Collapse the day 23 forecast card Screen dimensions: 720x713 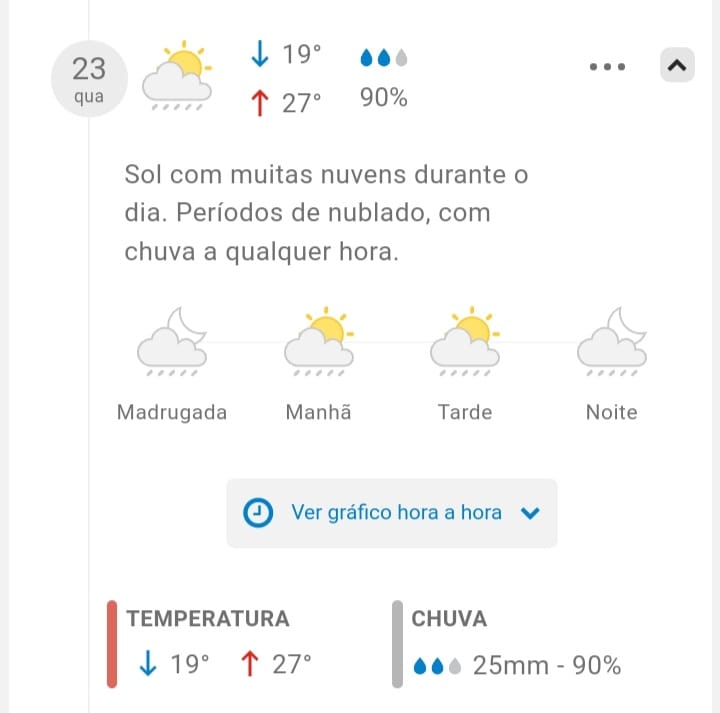click(x=677, y=66)
